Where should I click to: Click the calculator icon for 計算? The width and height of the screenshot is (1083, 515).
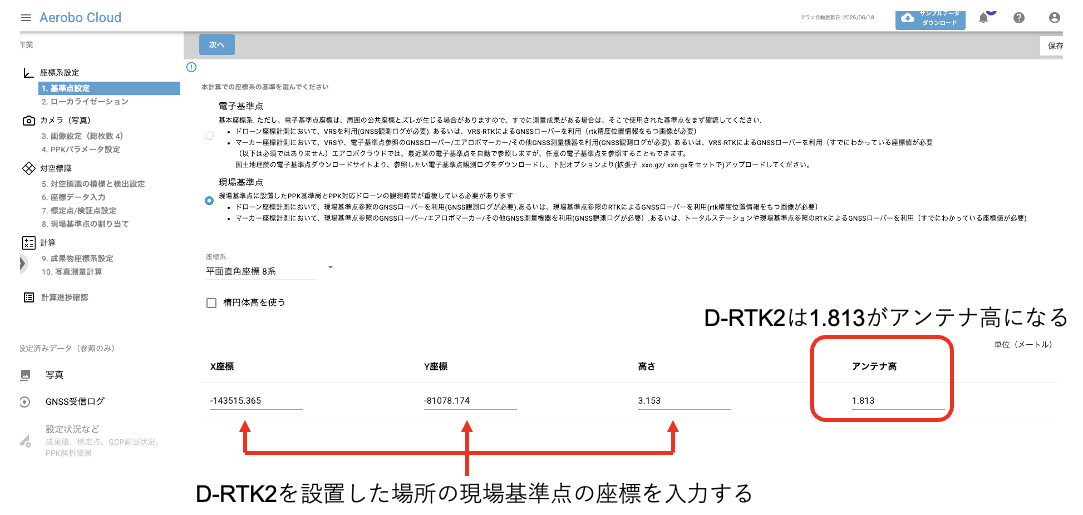point(28,242)
